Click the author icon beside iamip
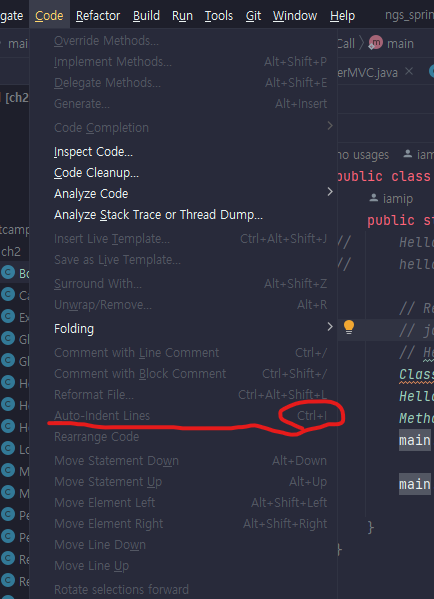This screenshot has width=434, height=599. point(374,198)
